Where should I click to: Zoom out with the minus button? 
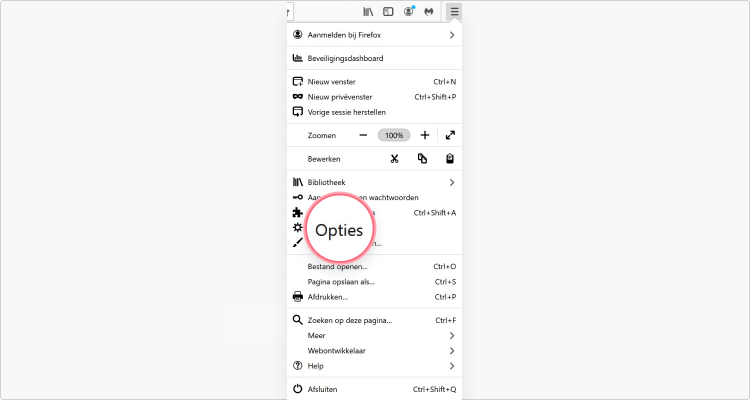click(363, 135)
